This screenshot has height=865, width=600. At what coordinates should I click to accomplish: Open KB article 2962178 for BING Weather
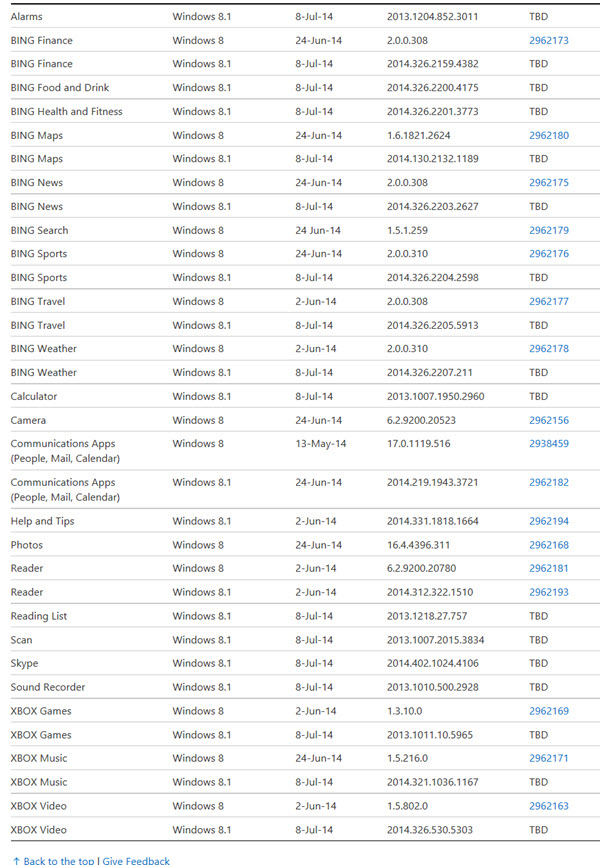click(x=548, y=349)
